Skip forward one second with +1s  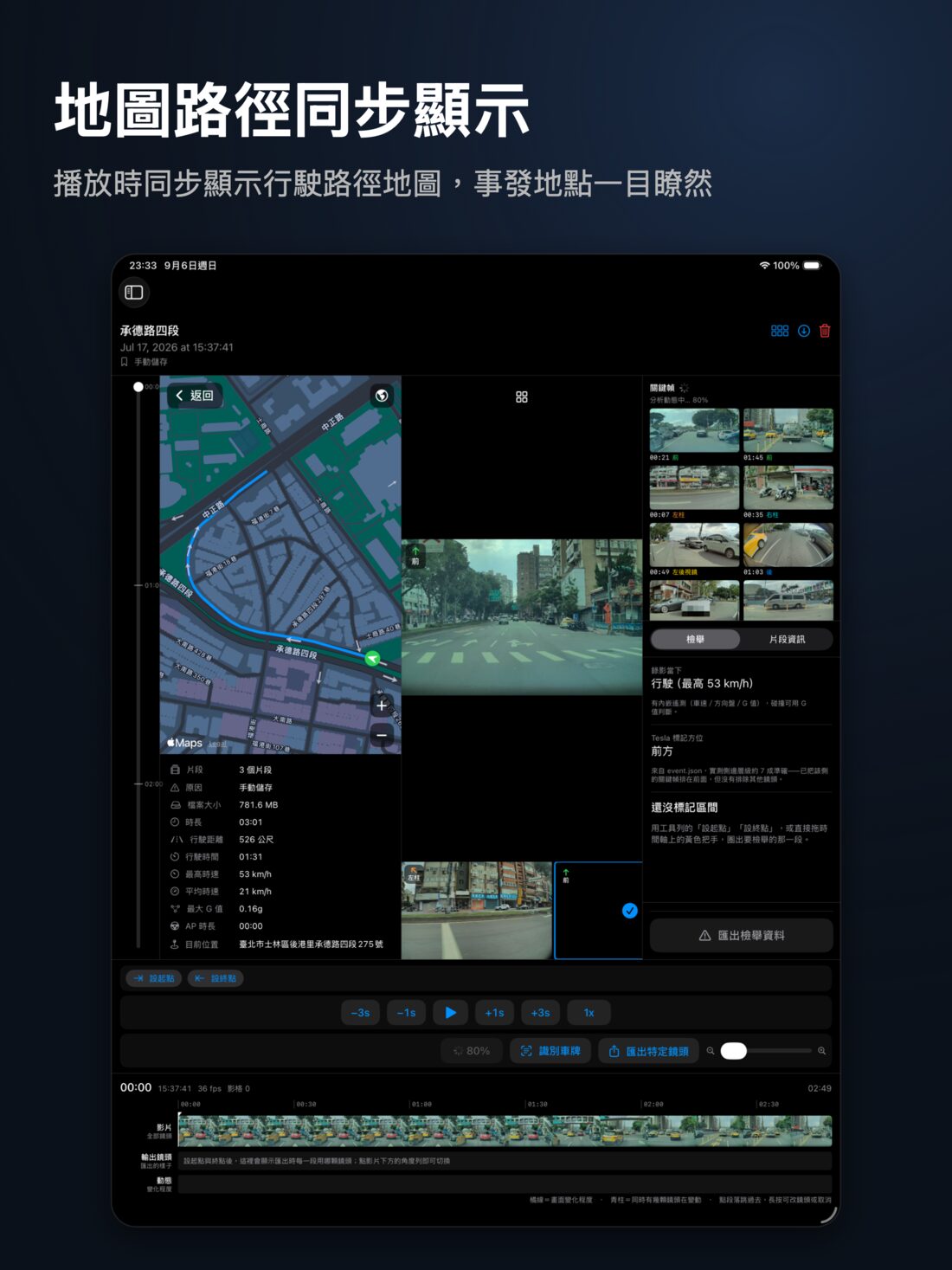(x=494, y=1013)
